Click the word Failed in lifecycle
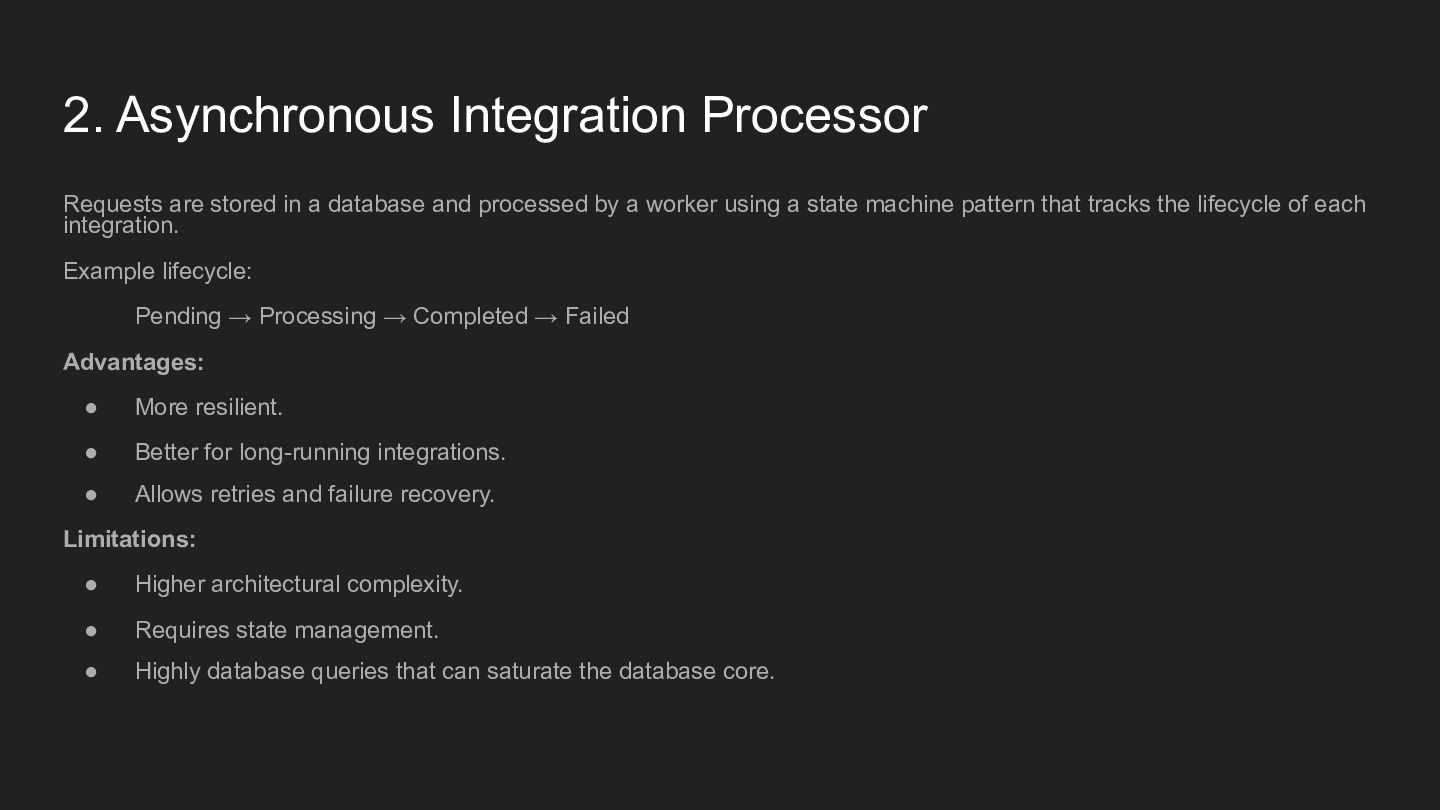 tap(597, 316)
